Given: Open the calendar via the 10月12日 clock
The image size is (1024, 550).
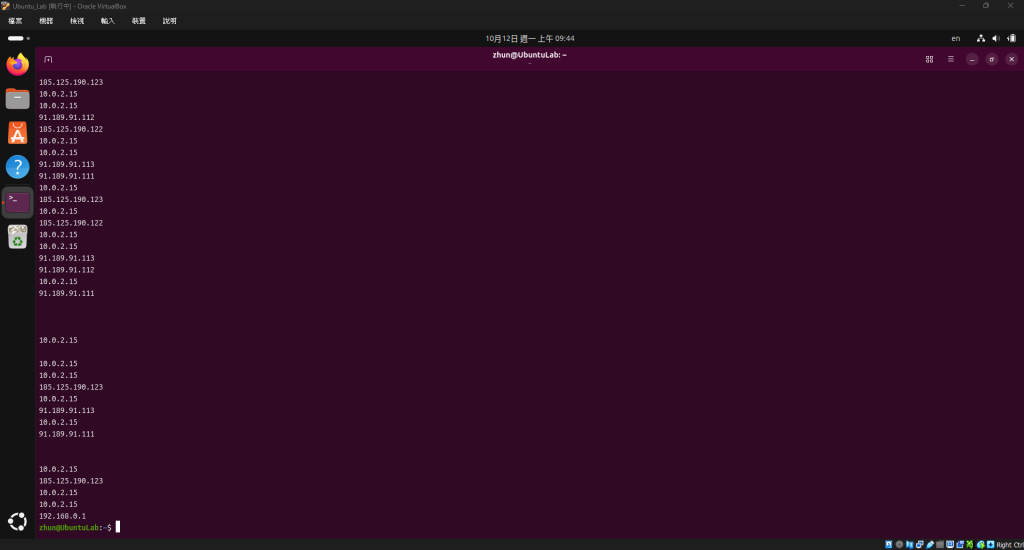Looking at the screenshot, I should [x=530, y=39].
